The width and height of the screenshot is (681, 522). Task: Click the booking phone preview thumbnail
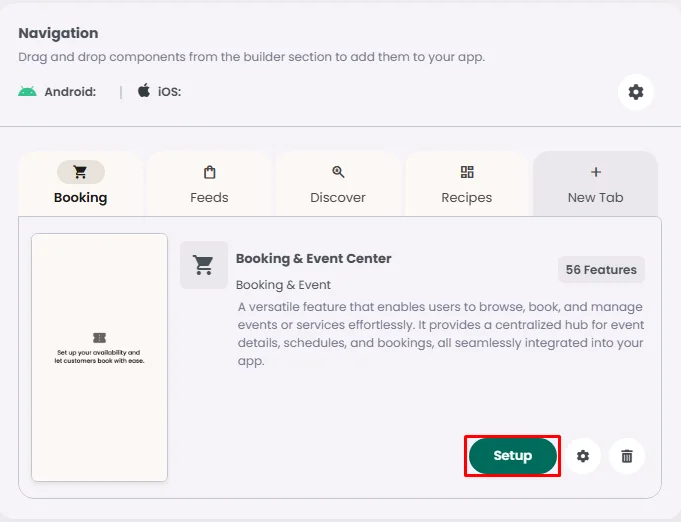(x=100, y=357)
